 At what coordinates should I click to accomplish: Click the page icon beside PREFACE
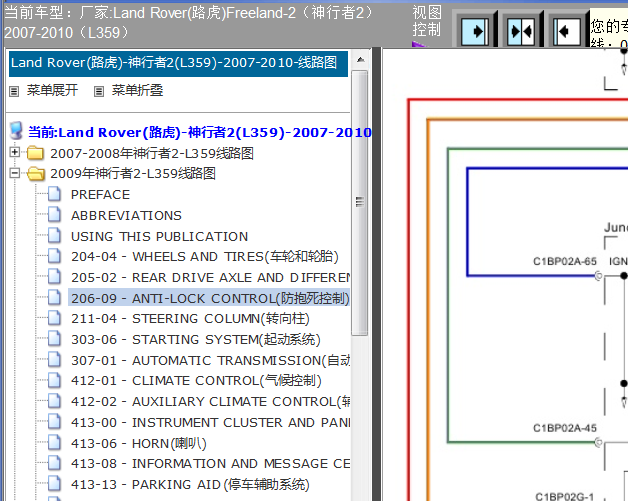tap(54, 194)
